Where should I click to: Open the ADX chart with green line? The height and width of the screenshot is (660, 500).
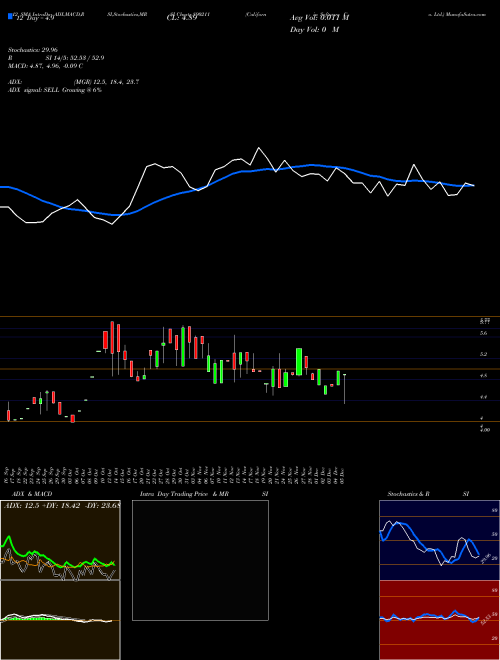click(60, 540)
